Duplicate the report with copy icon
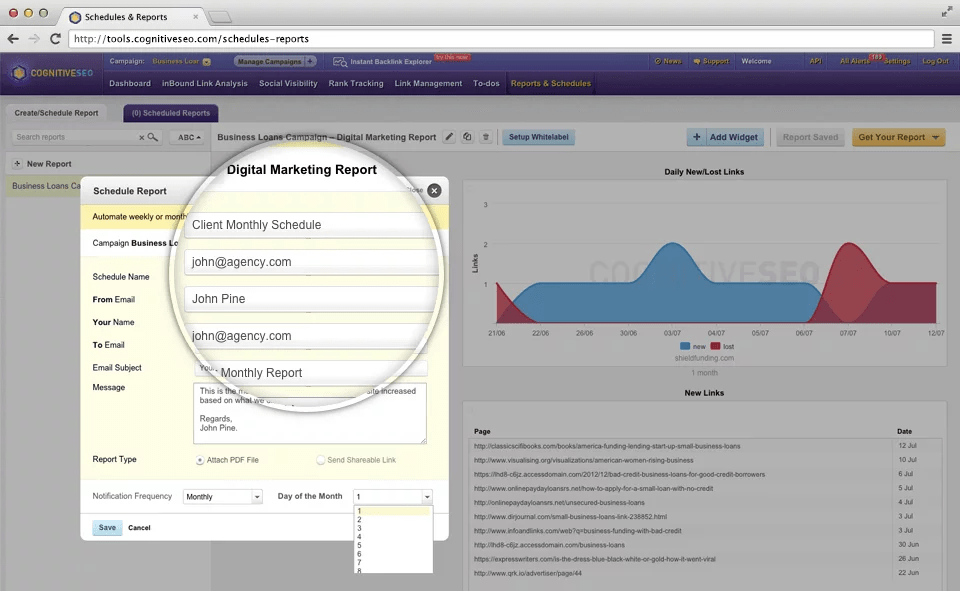The image size is (960, 591). coord(467,137)
